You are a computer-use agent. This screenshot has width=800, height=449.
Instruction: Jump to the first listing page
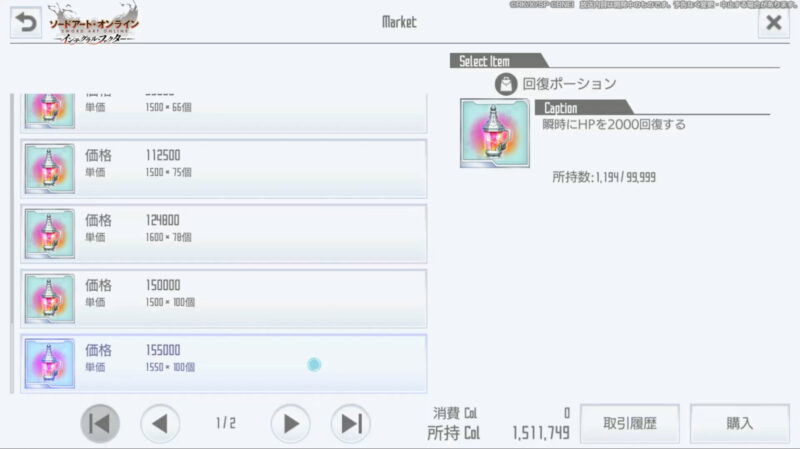point(100,423)
